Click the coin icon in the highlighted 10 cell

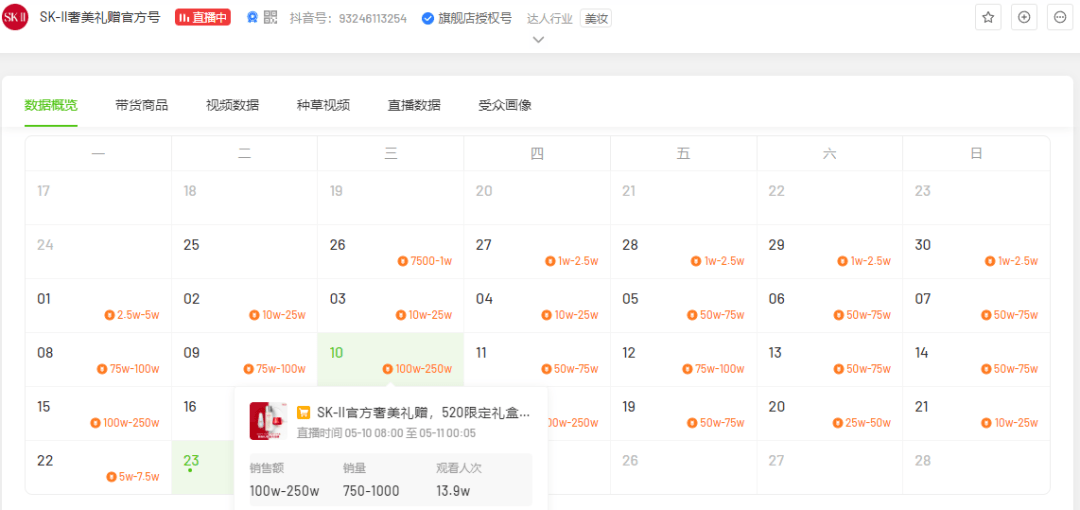pyautogui.click(x=387, y=369)
